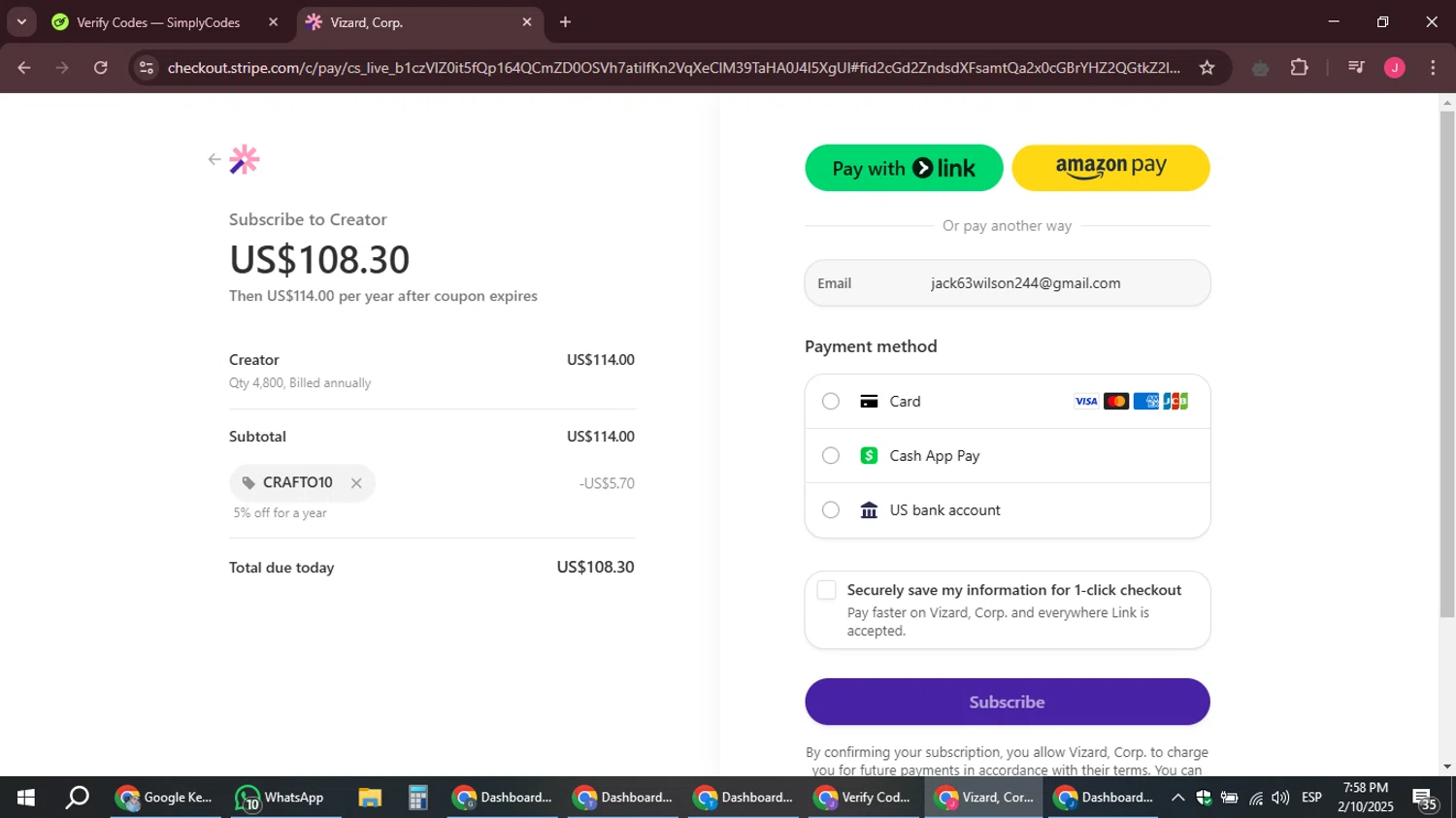The image size is (1456, 818).
Task: Click the Visa logo
Action: (1086, 402)
